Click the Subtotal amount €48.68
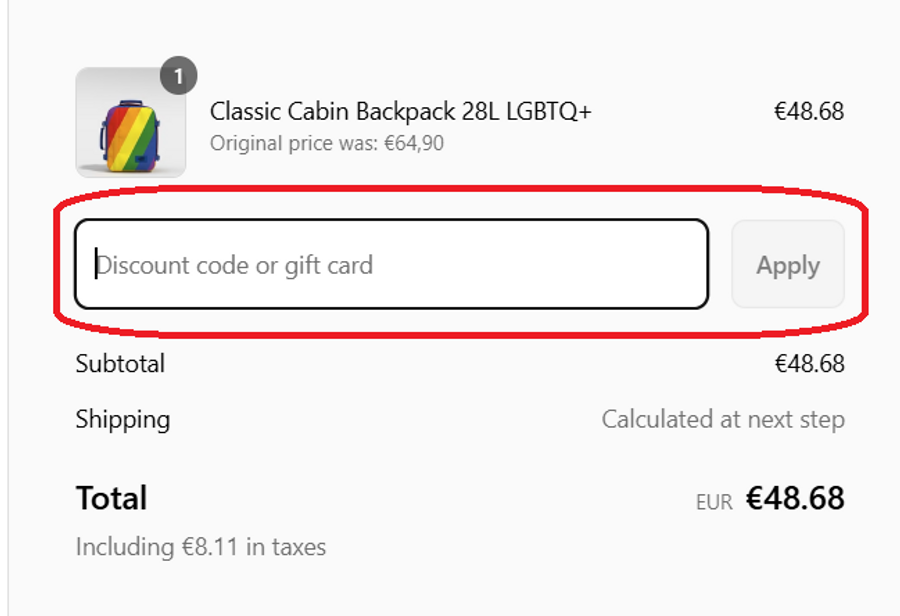The height and width of the screenshot is (616, 900). pos(809,364)
